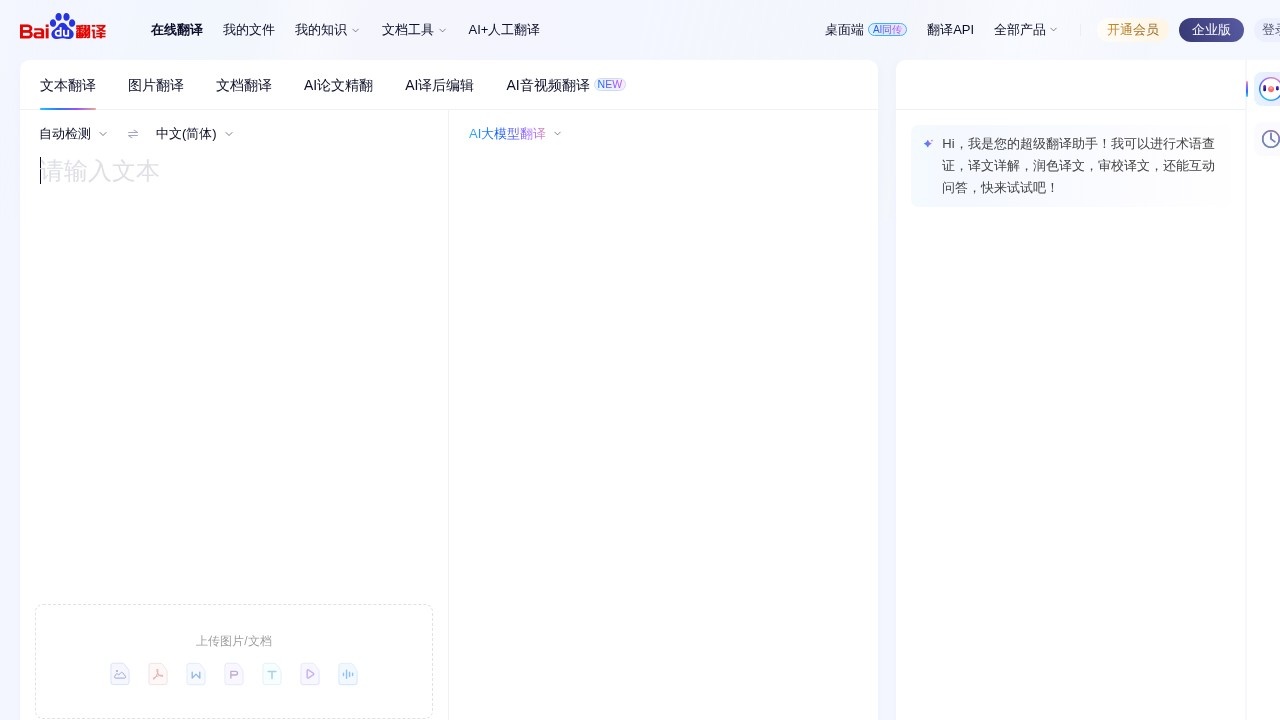Open the image file upload icon
This screenshot has width=1280, height=720.
120,674
